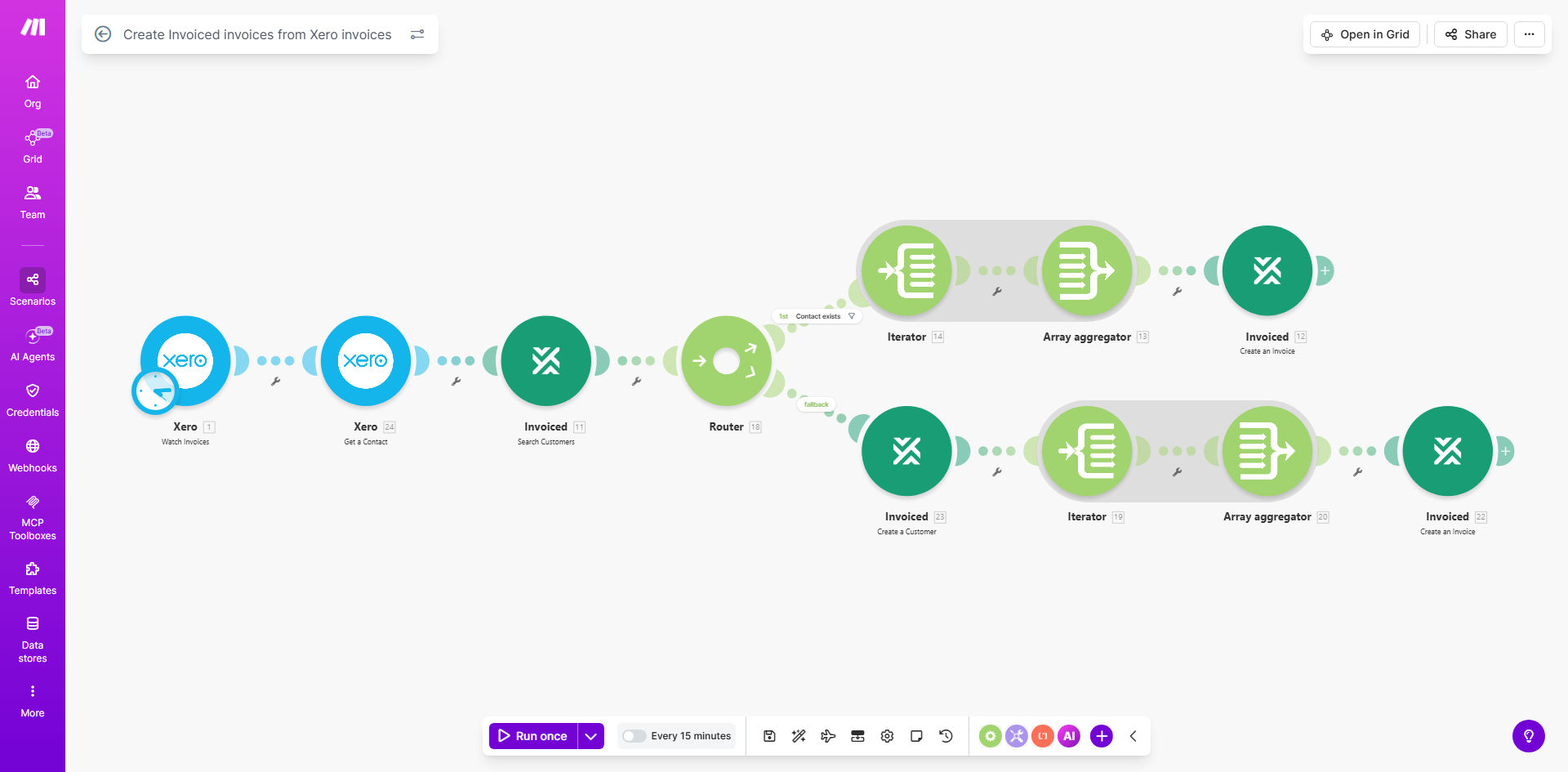The height and width of the screenshot is (772, 1568).
Task: Open the Array aggregator 20 module
Action: point(1267,451)
